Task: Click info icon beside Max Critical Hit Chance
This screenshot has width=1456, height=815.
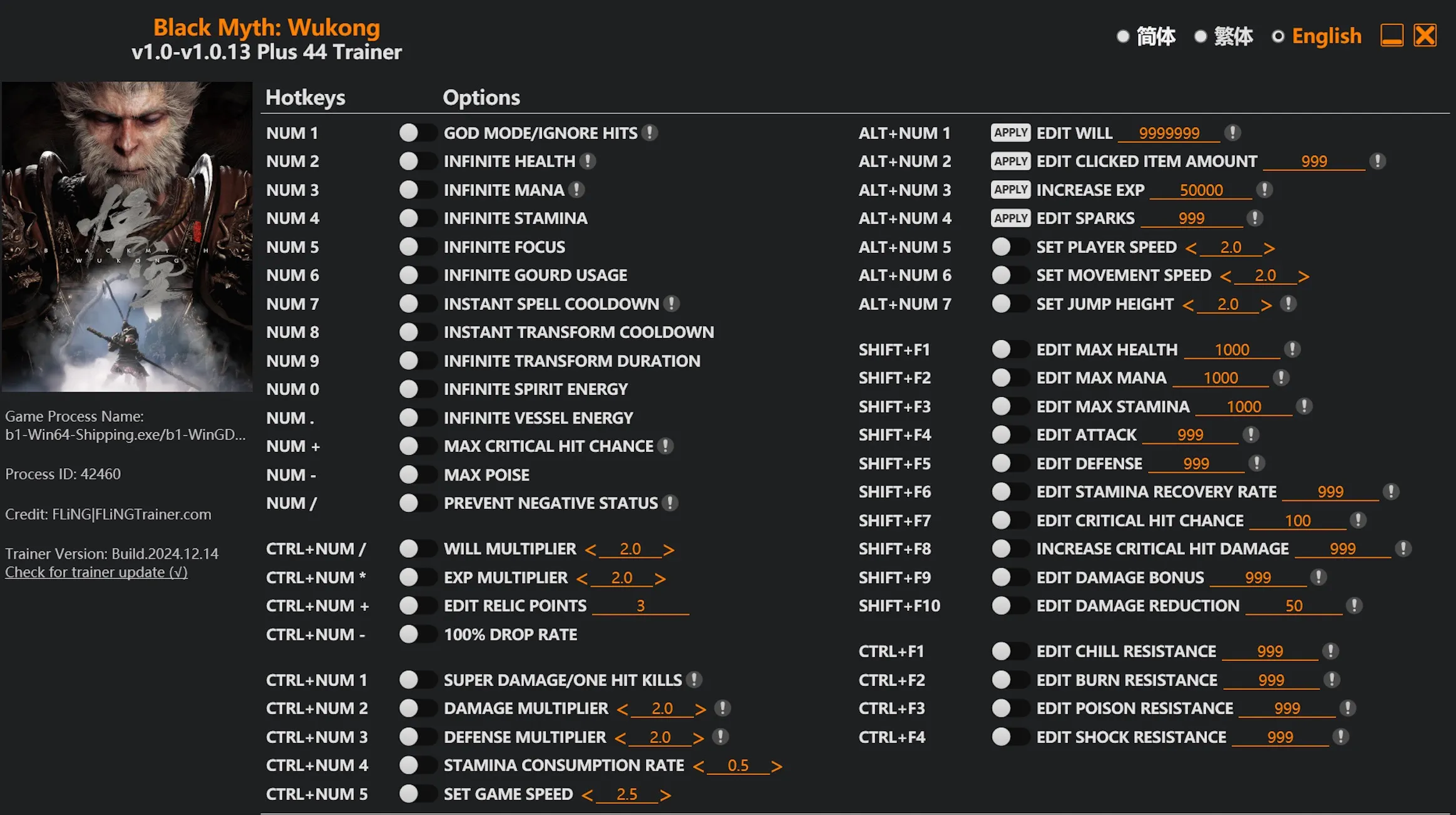Action: 666,446
